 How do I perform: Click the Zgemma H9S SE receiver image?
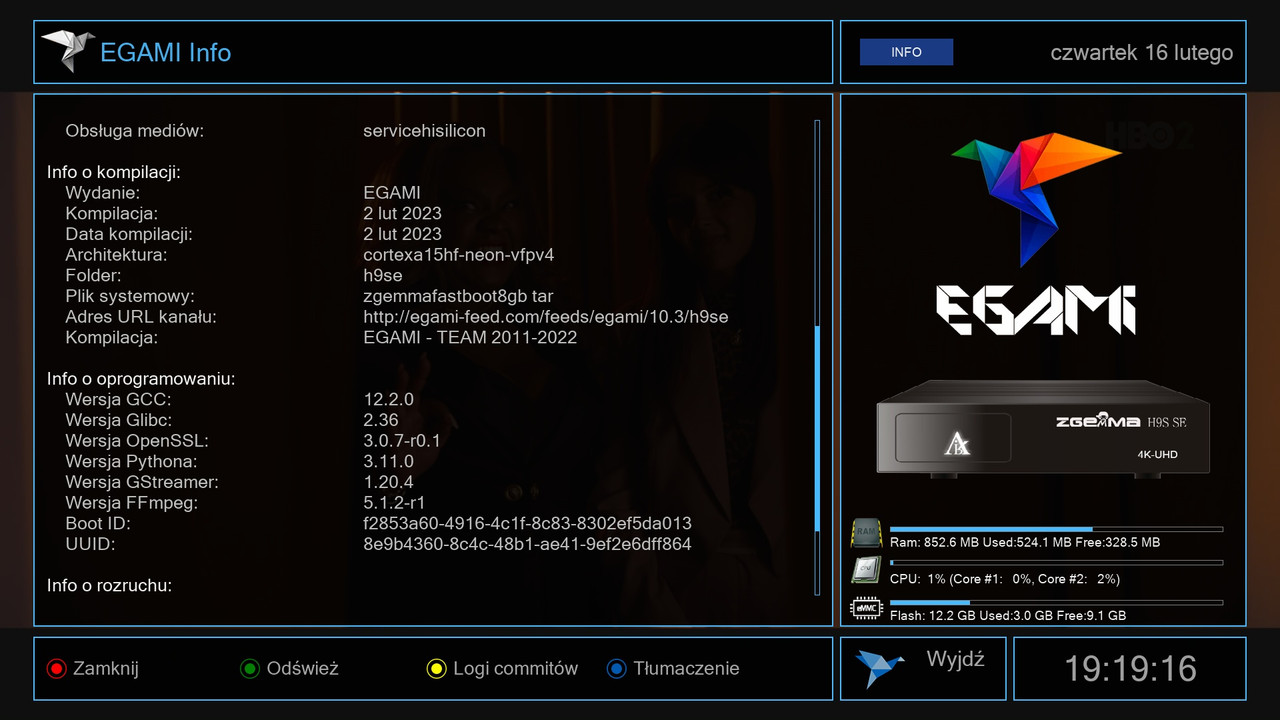click(x=1043, y=428)
